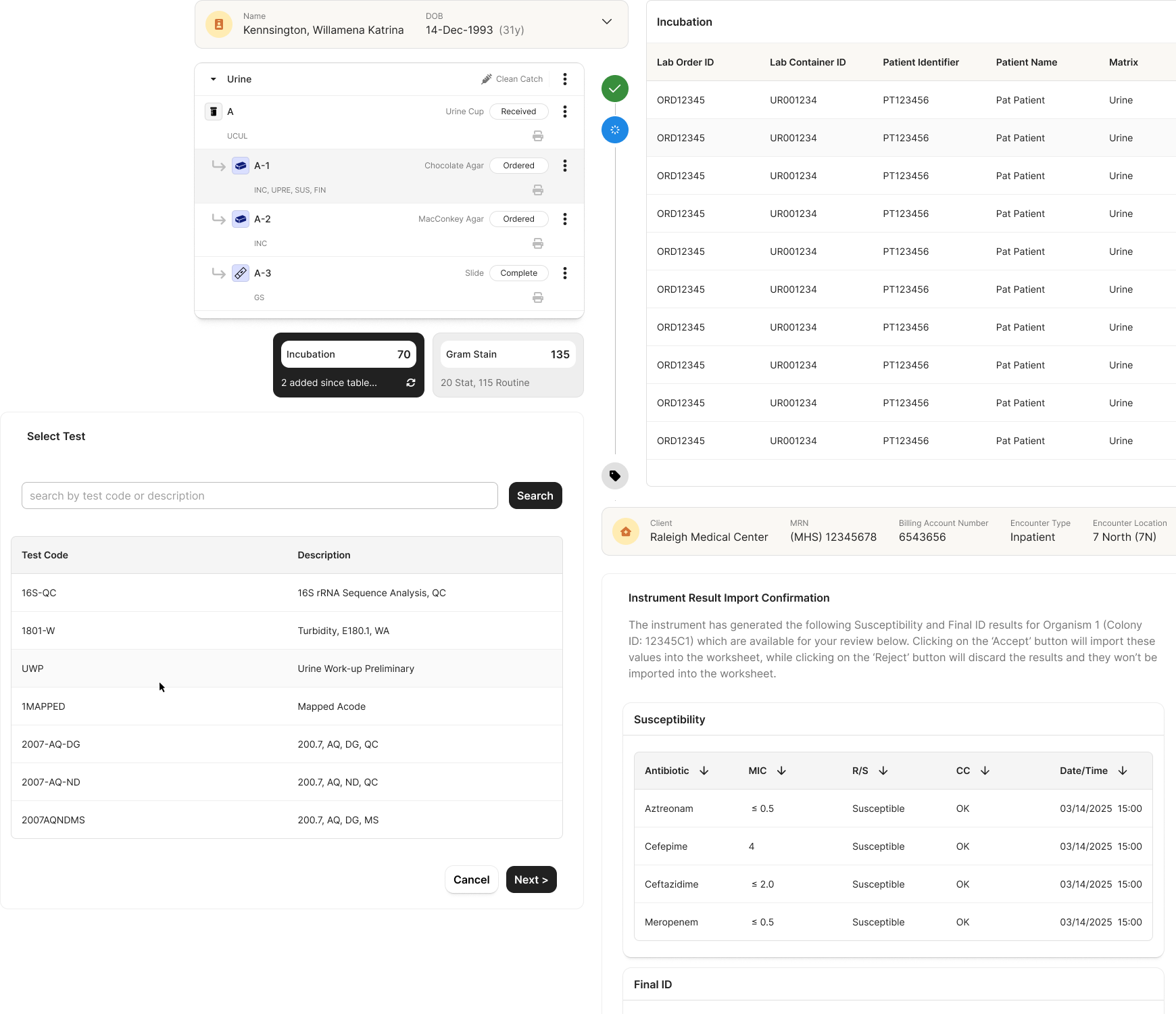This screenshot has height=1014, width=1176.
Task: Open kebab menu for A-3 Slide
Action: pos(565,273)
